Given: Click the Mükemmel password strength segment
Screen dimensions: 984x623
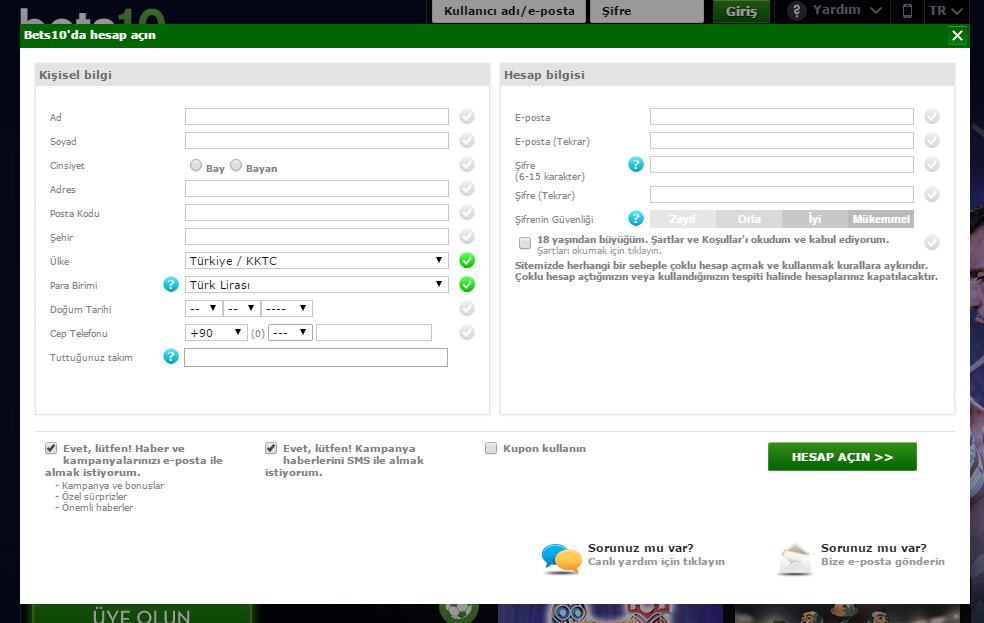Looking at the screenshot, I should click(880, 219).
